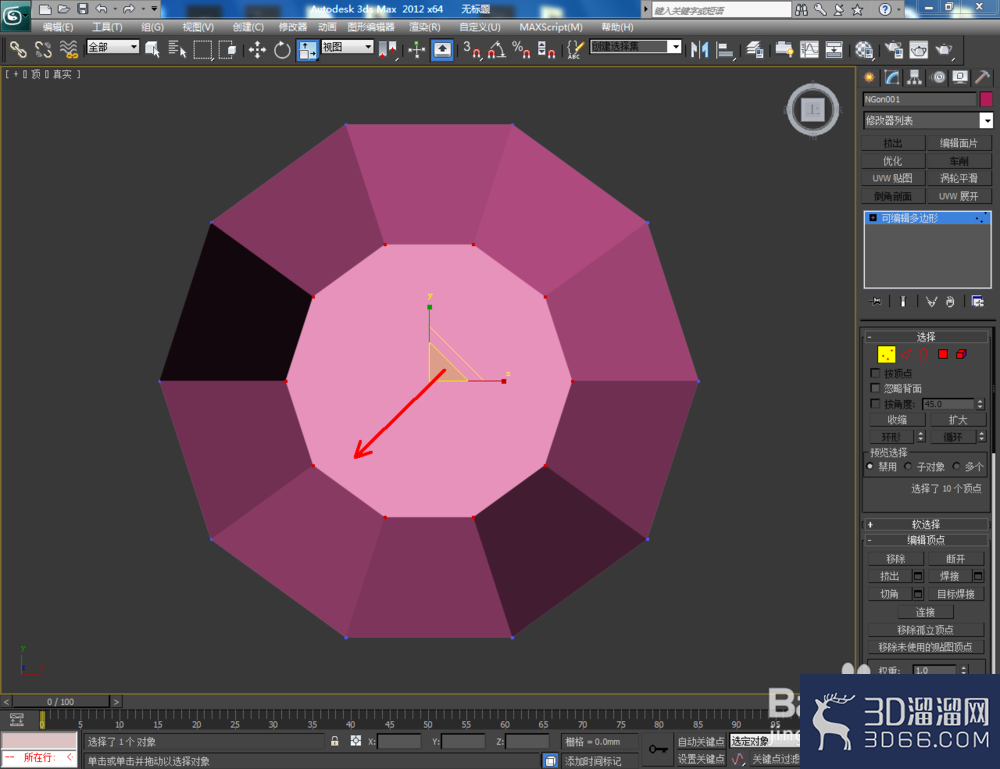Activate the Rotate tool in toolbar
Screen dimensions: 1000x769
[x=282, y=49]
